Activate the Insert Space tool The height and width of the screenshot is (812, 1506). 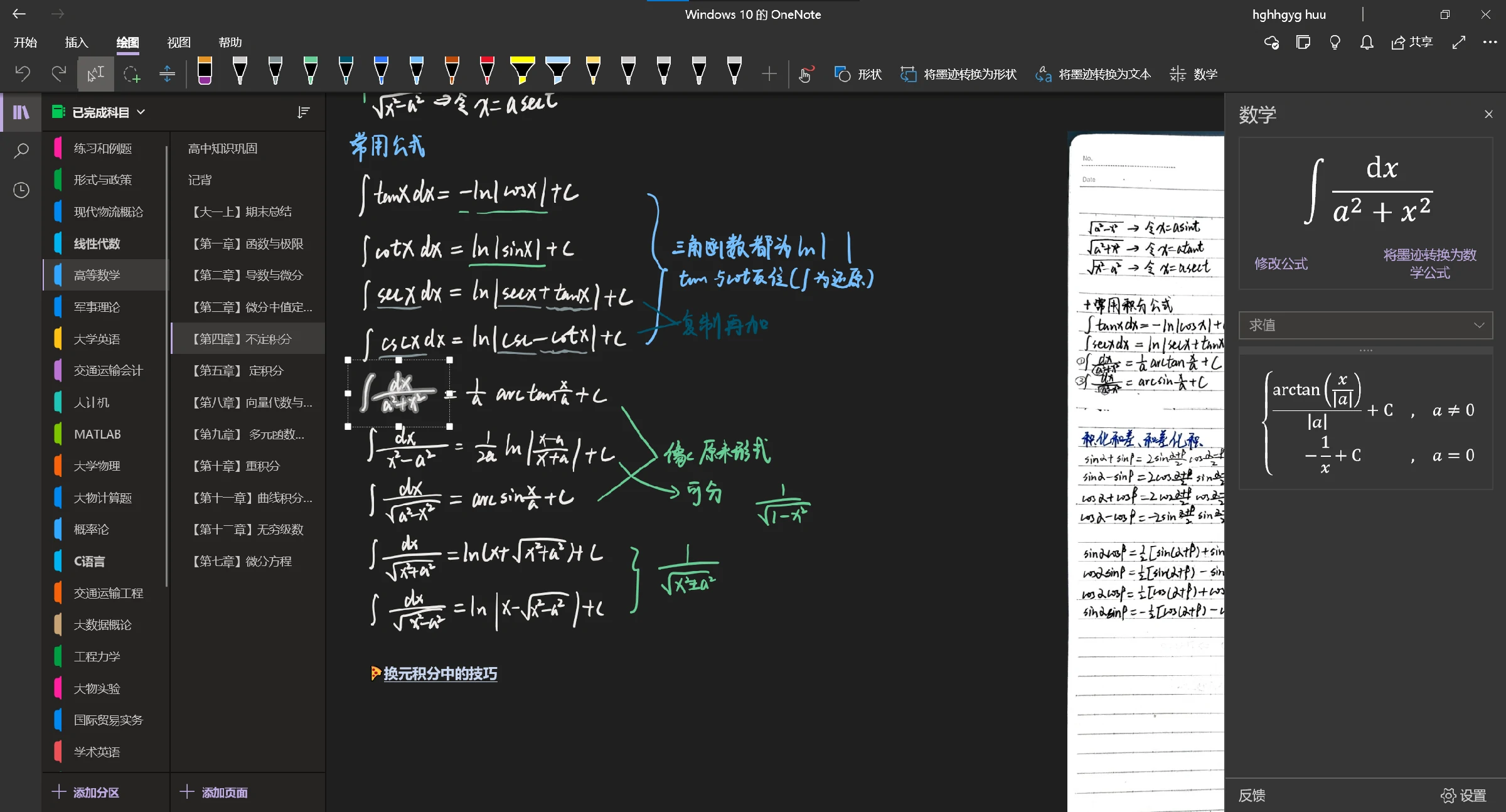167,74
